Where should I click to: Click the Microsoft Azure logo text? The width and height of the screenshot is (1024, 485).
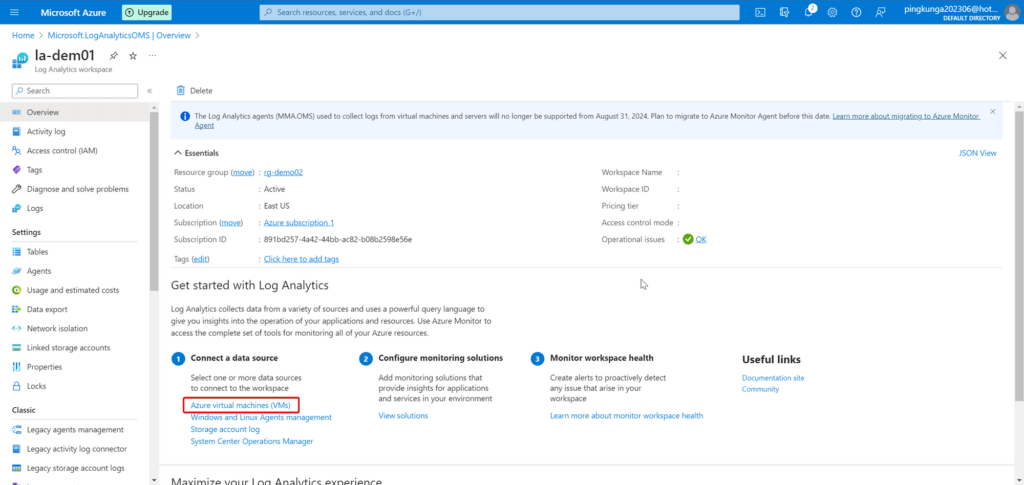[73, 12]
